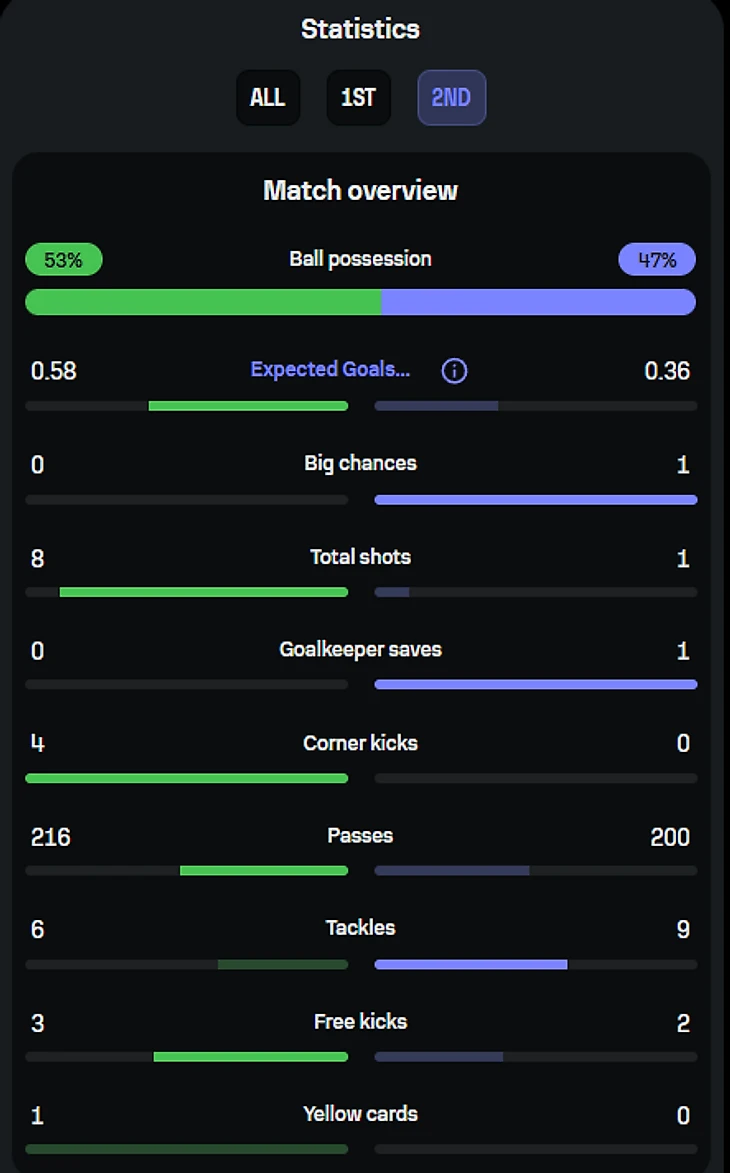Click the Passes stat label
This screenshot has width=730, height=1173.
pyautogui.click(x=360, y=836)
